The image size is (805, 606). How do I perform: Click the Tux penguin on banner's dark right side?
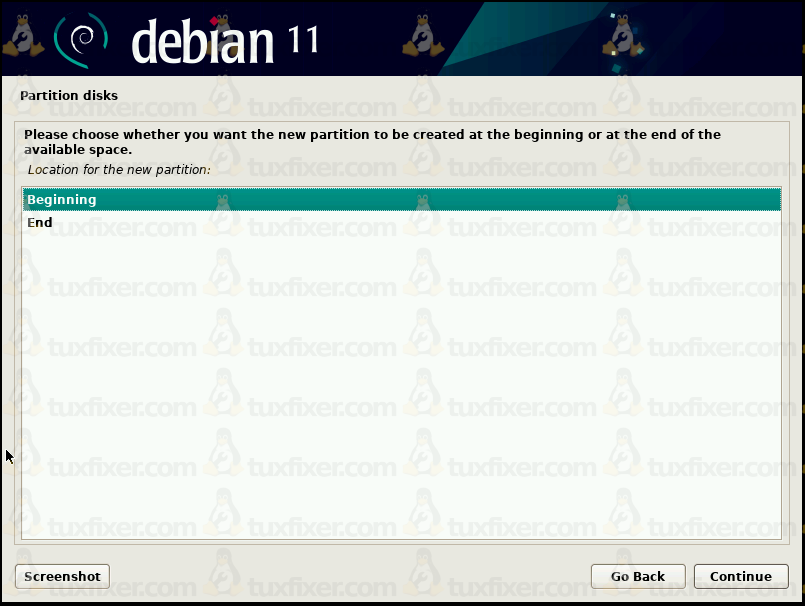622,35
